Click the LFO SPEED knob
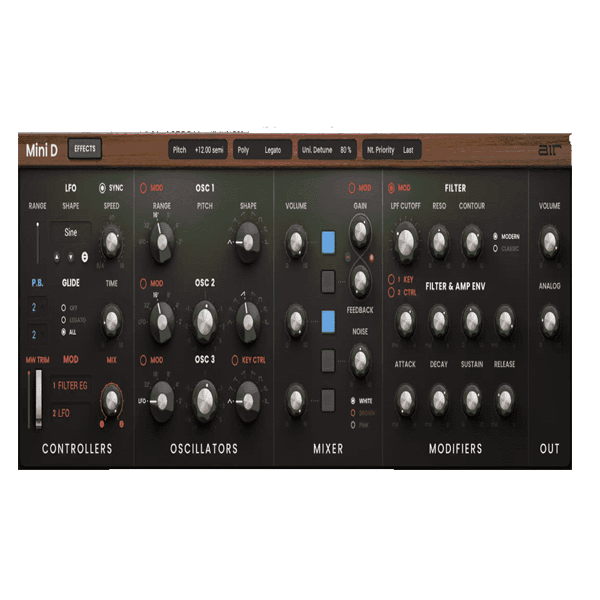This screenshot has height=600, width=600. pyautogui.click(x=111, y=242)
